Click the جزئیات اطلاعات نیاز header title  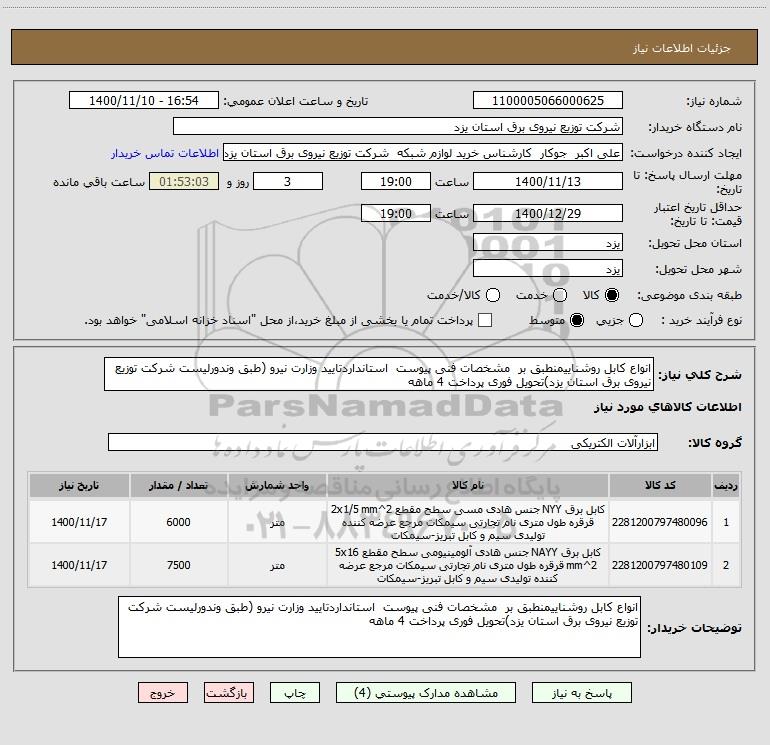[x=682, y=48]
